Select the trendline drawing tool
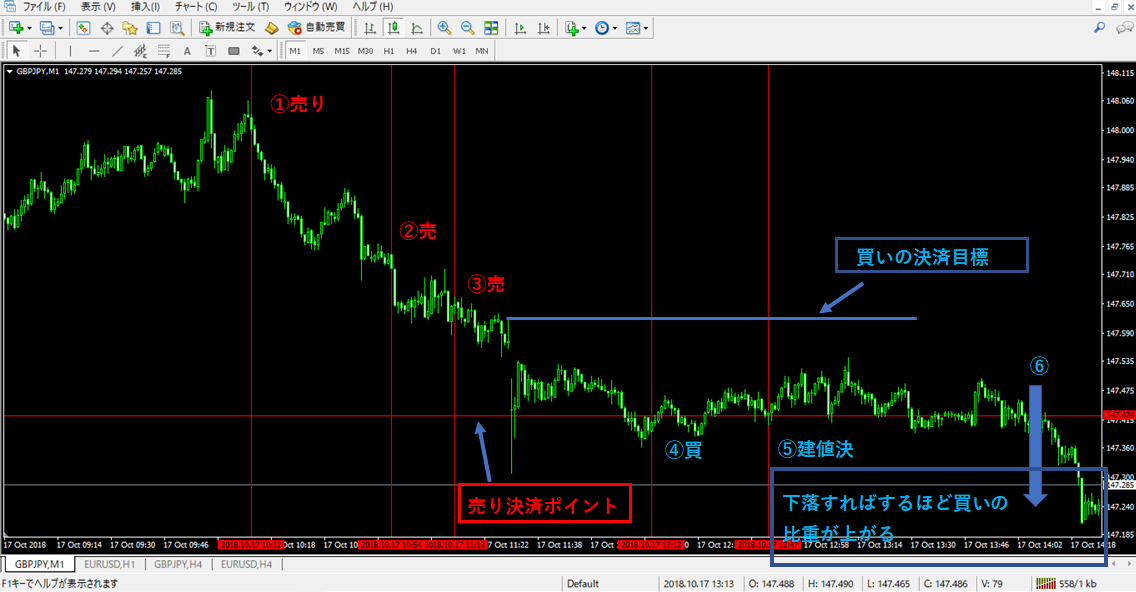The width and height of the screenshot is (1136, 592). click(117, 50)
